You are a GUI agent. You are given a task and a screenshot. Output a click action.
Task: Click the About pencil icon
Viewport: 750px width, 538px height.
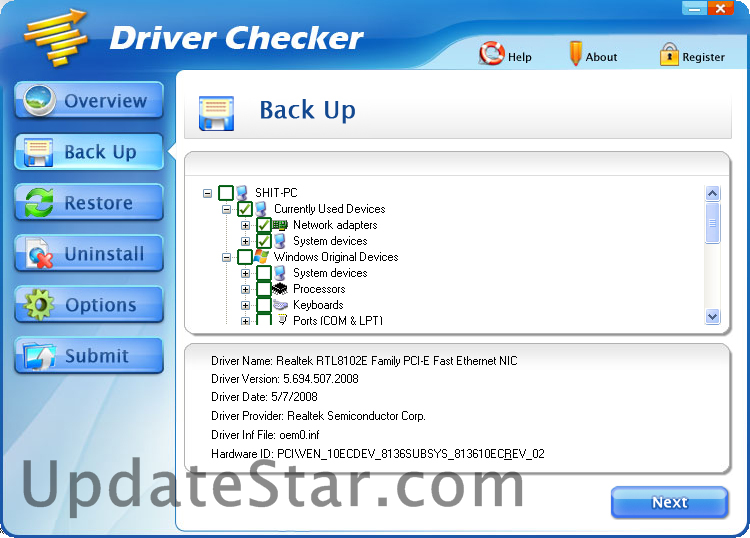[x=575, y=54]
